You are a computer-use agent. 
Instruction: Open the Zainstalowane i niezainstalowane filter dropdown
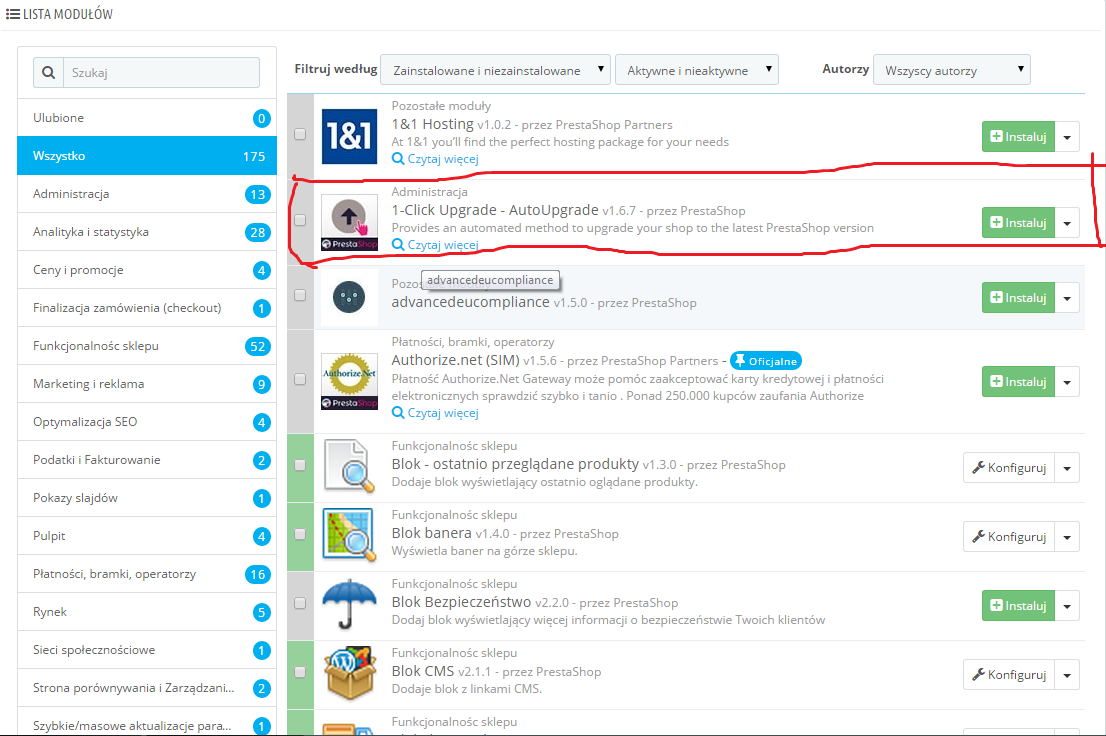click(495, 70)
